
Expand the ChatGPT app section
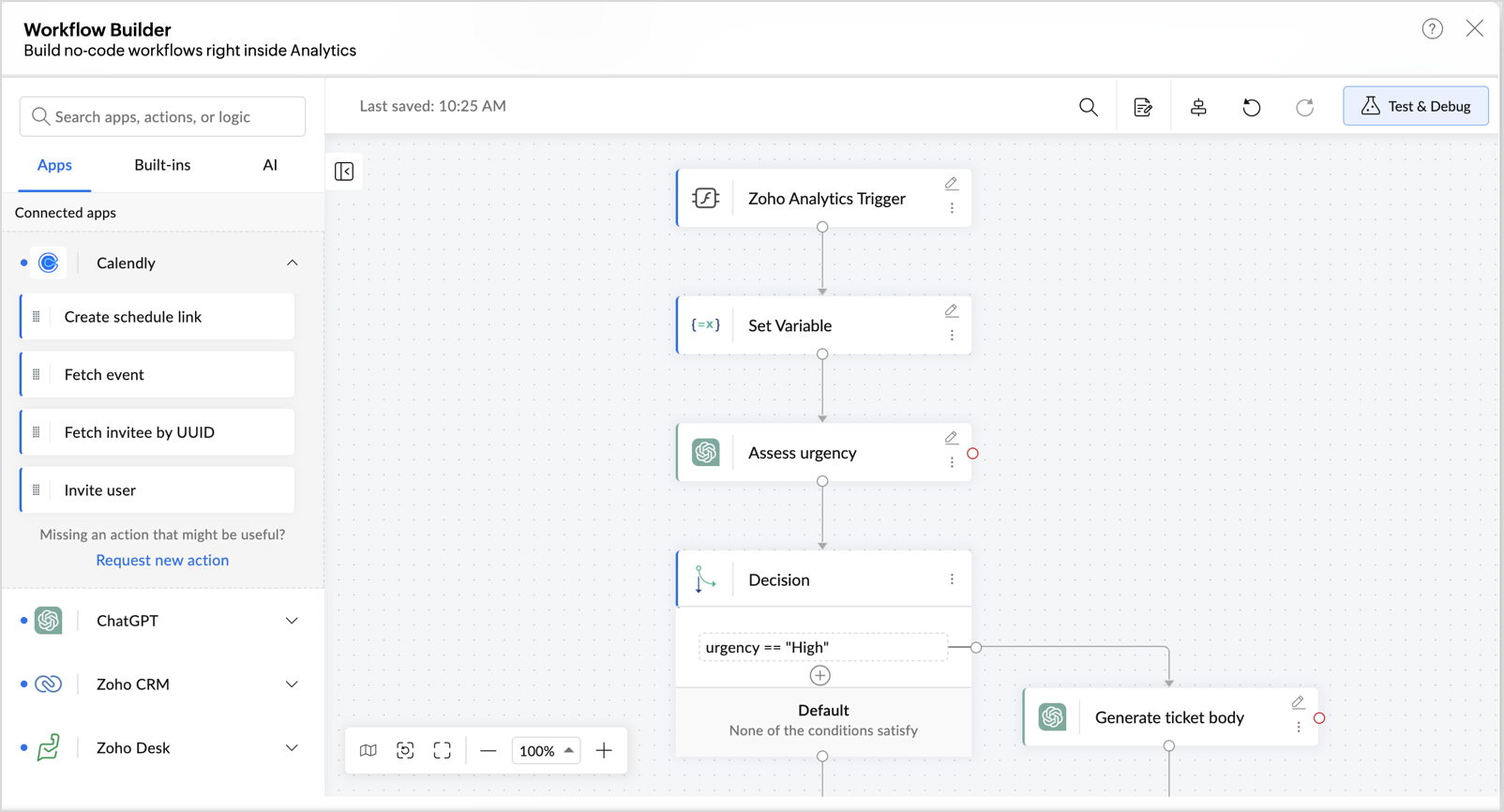(x=292, y=621)
